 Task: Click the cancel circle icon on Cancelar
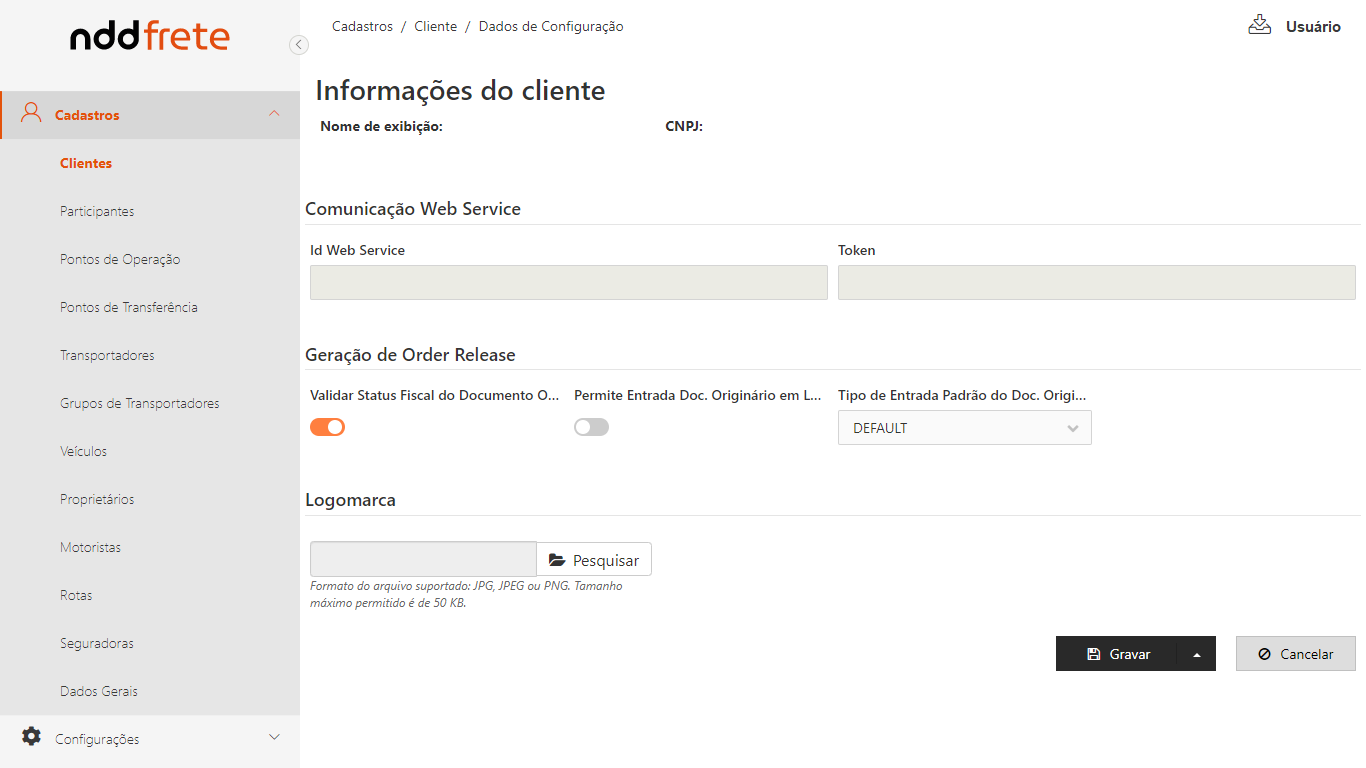[1264, 654]
